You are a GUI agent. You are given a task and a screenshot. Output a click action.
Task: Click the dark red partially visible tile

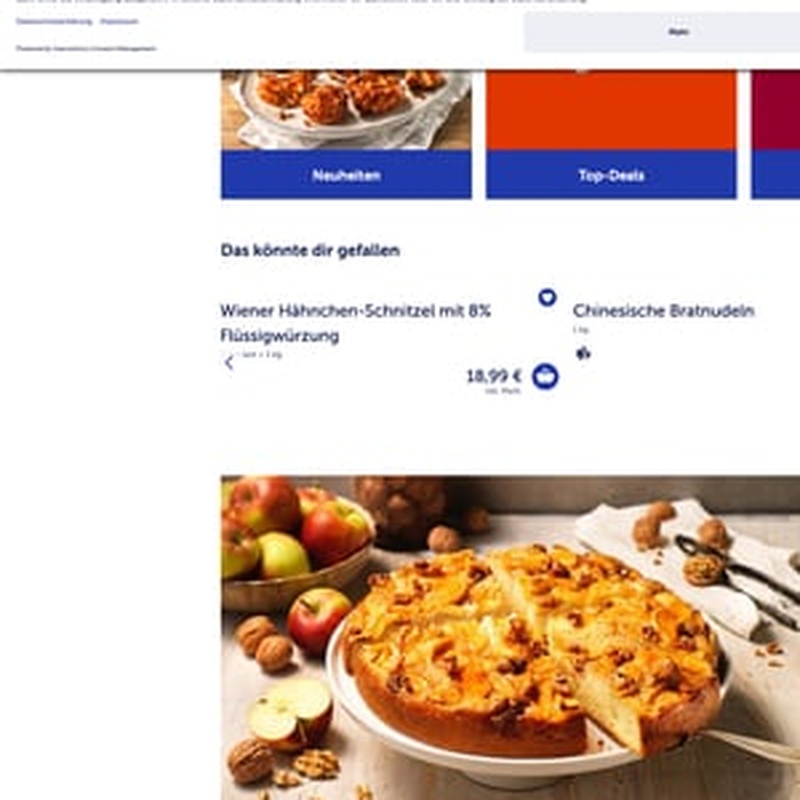[776, 110]
